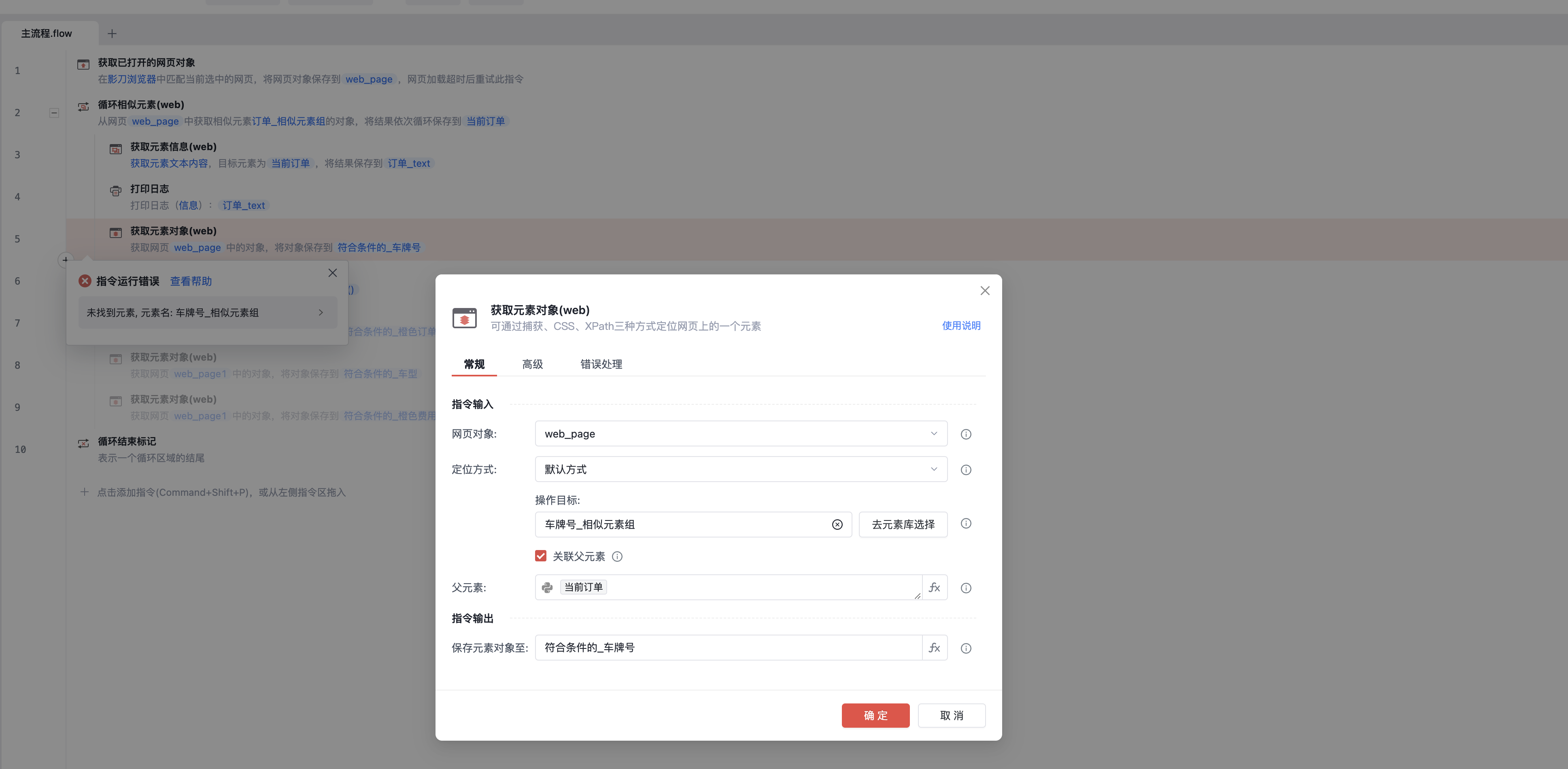Toggle the 关联父元素 checkbox
Viewport: 1568px width, 769px height.
(540, 556)
